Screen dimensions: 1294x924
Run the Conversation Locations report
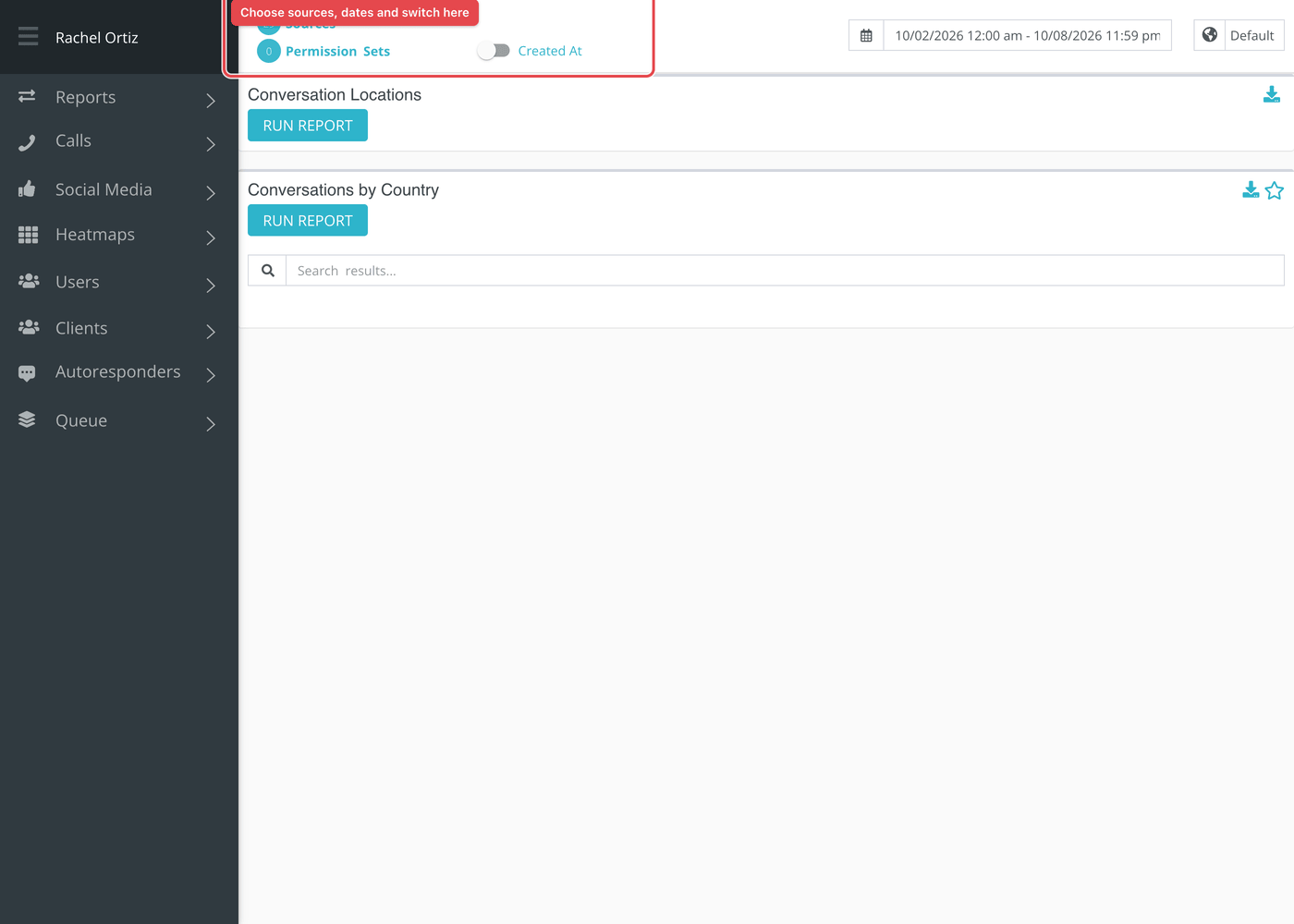pos(308,126)
